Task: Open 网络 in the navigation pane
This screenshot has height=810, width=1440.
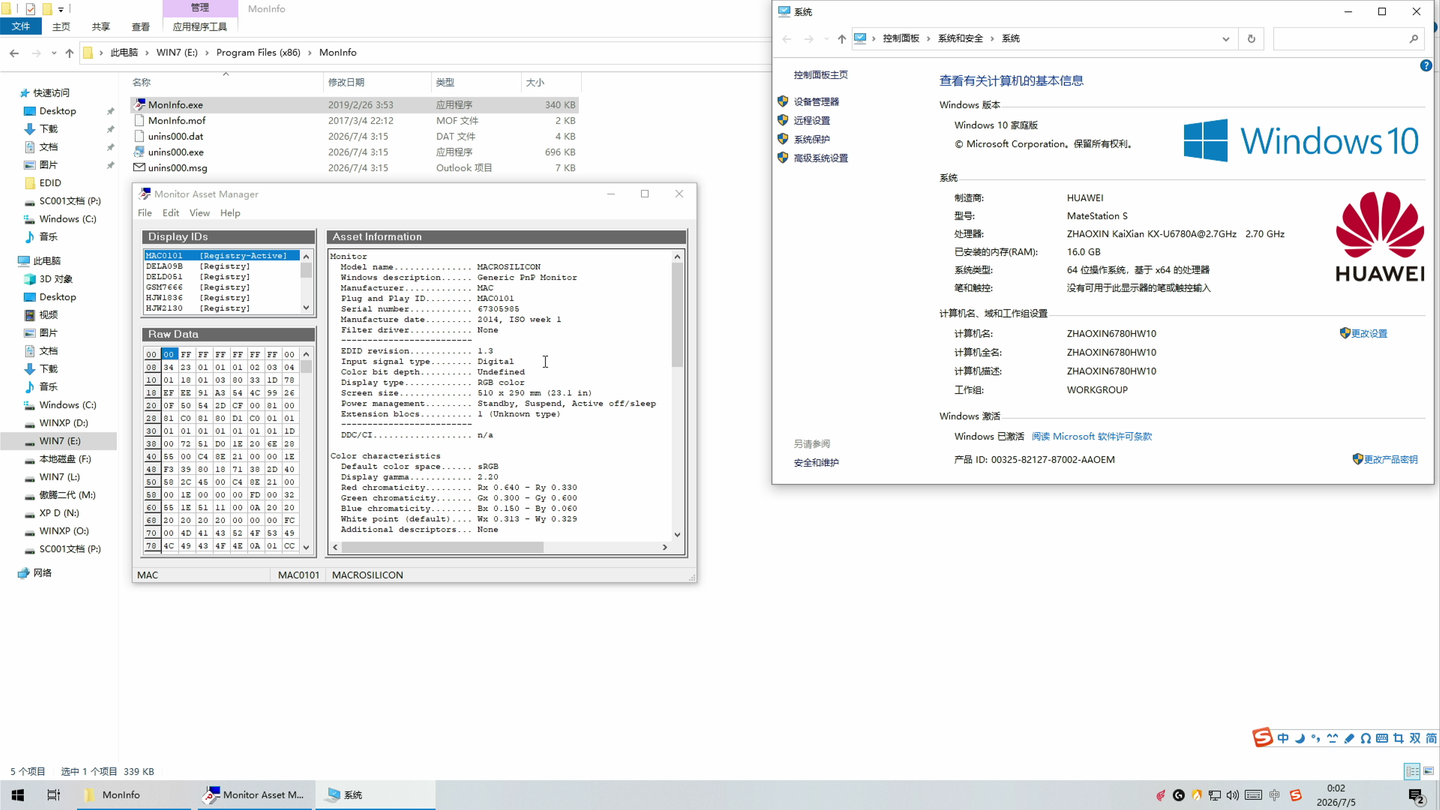Action: pos(42,573)
